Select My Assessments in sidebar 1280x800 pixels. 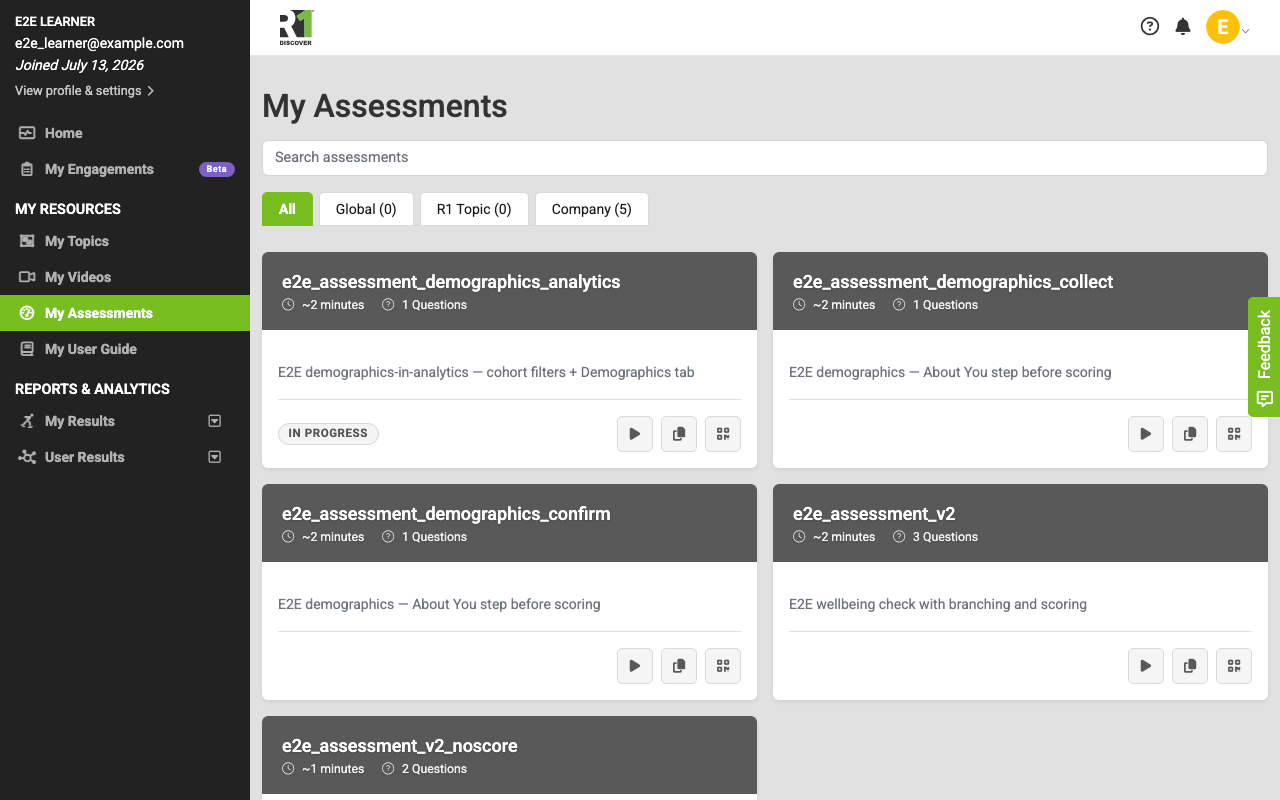(x=125, y=313)
